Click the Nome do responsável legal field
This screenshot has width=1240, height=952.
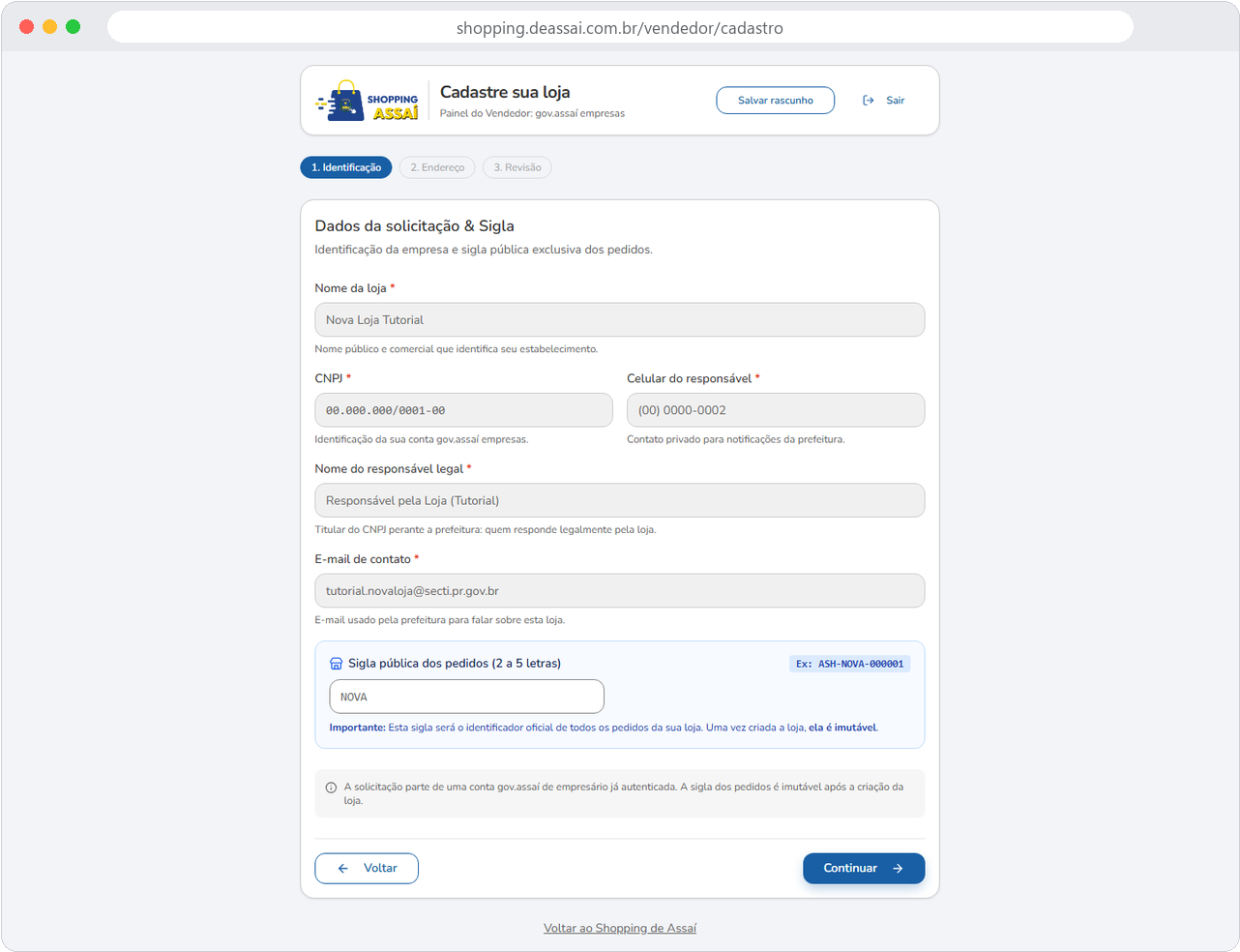click(620, 501)
